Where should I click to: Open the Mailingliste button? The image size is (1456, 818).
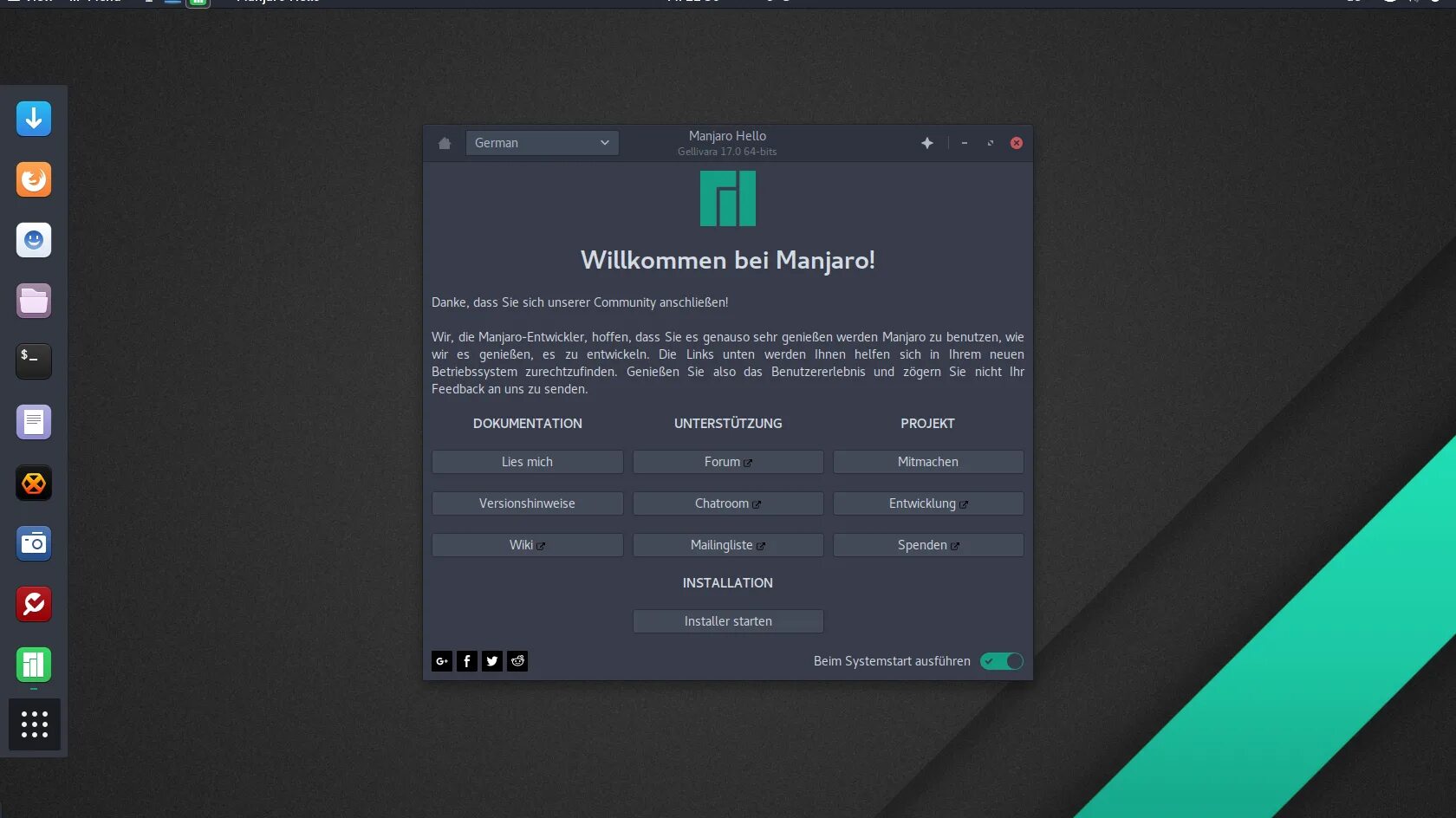tap(728, 545)
